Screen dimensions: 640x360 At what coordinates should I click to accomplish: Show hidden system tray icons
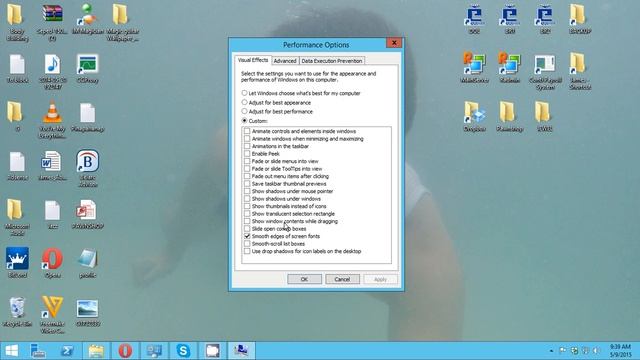[551, 351]
